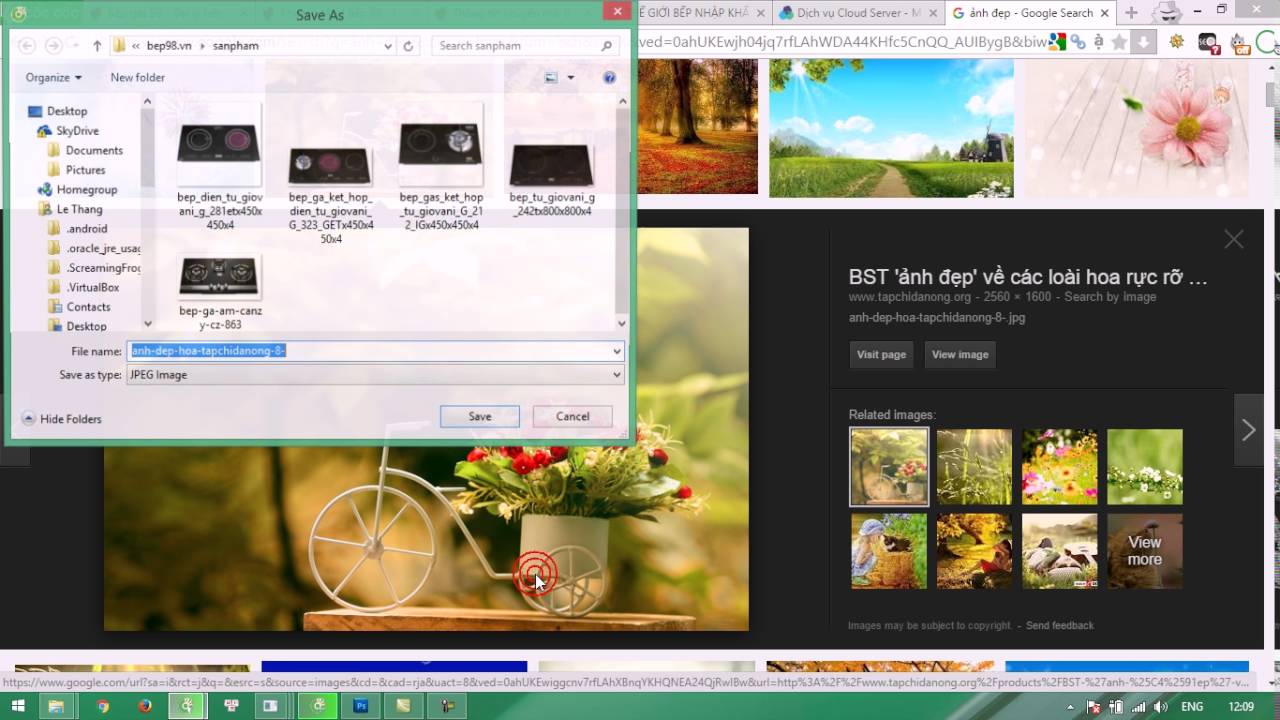Open the Save As help icon
This screenshot has width=1280, height=720.
point(609,77)
